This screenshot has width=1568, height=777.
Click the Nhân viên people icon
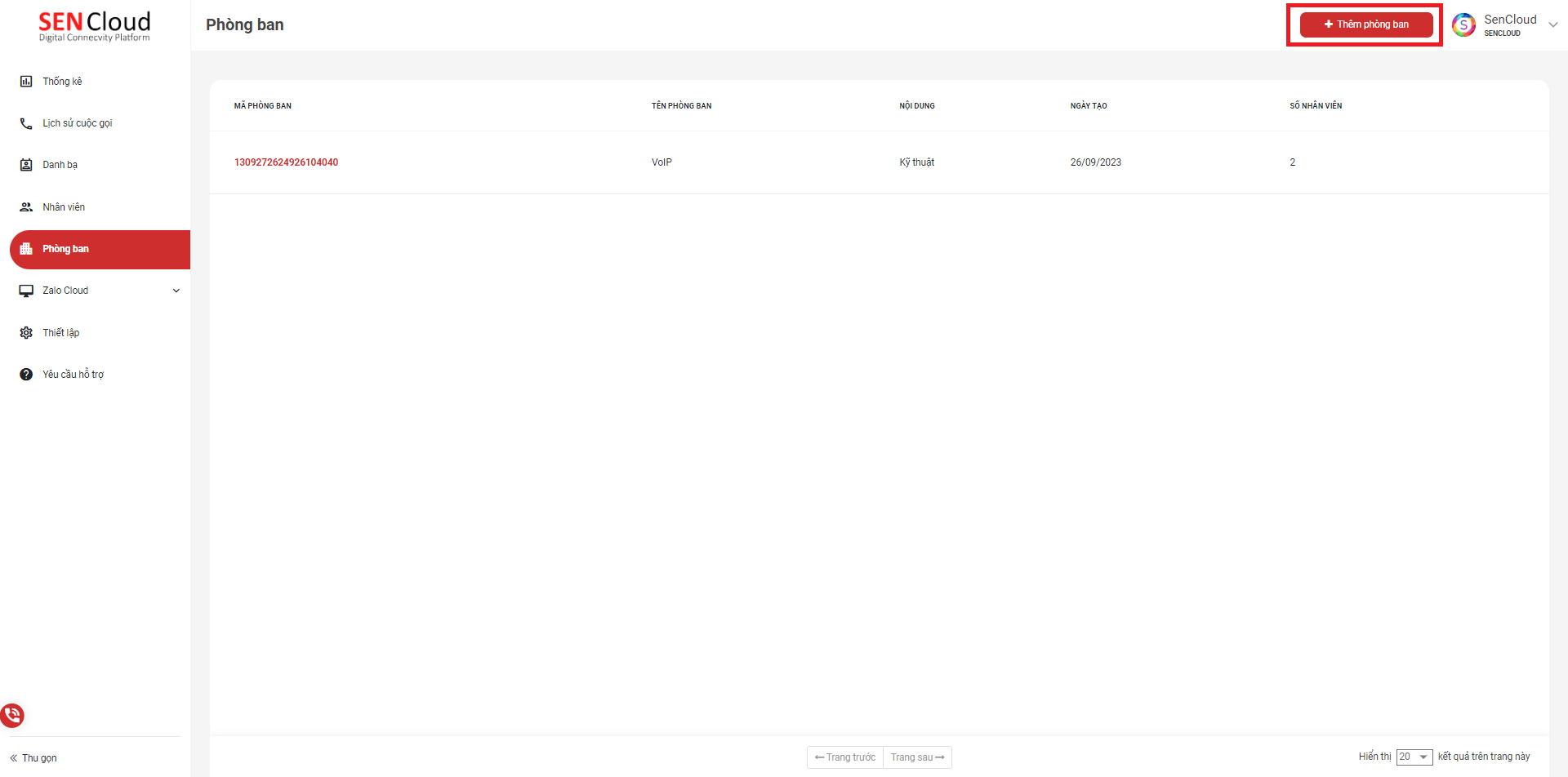point(26,207)
